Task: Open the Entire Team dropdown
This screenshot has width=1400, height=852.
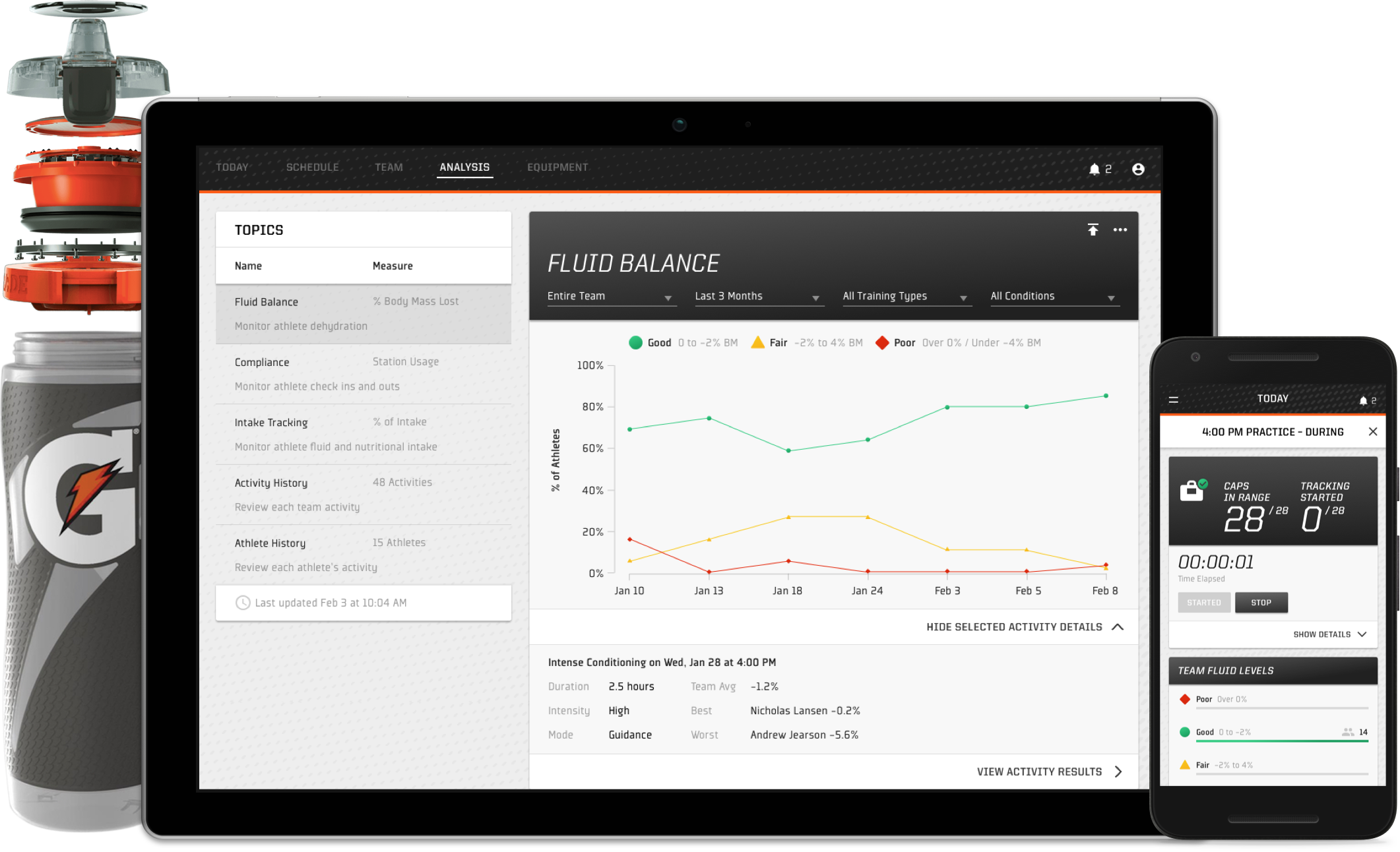Action: pos(611,295)
